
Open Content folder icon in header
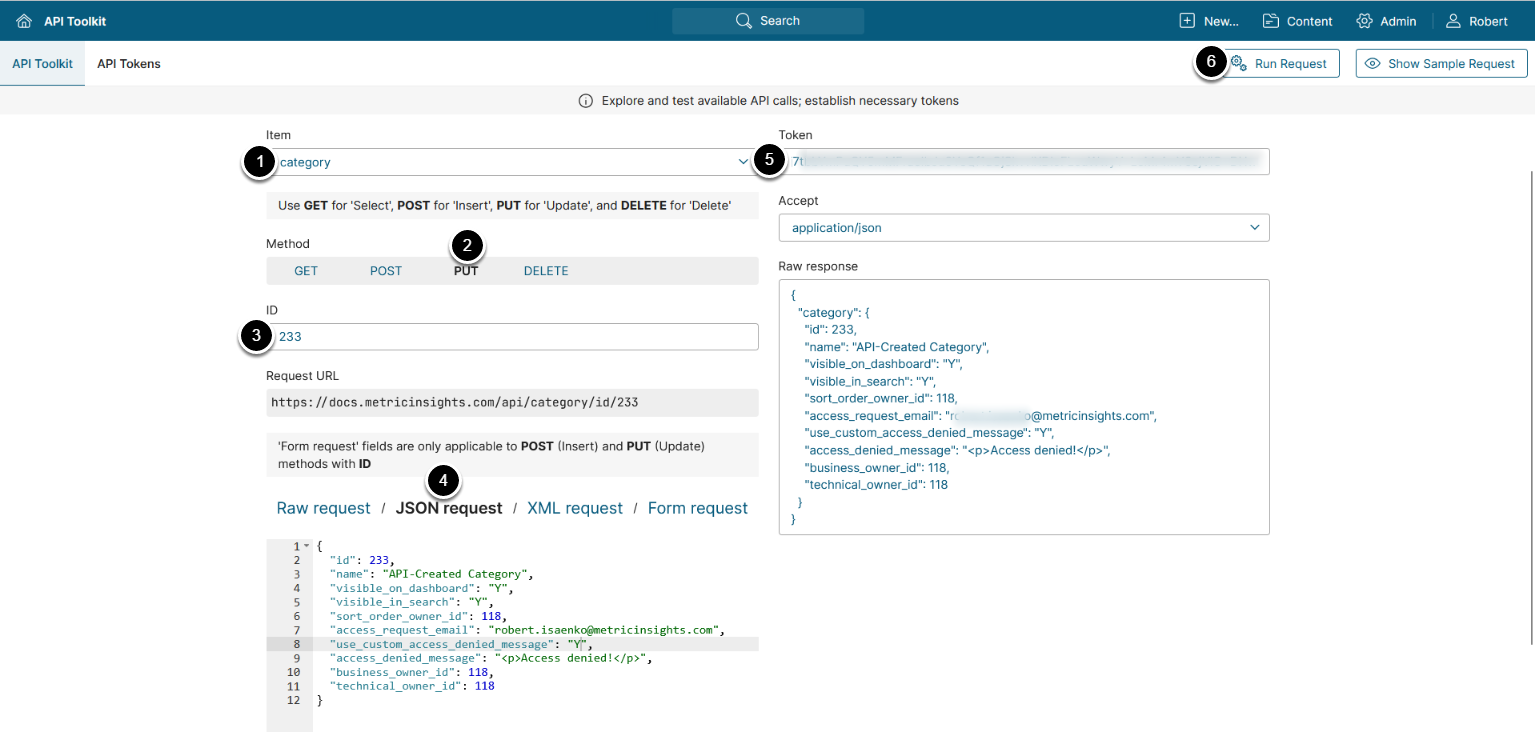coord(1271,21)
